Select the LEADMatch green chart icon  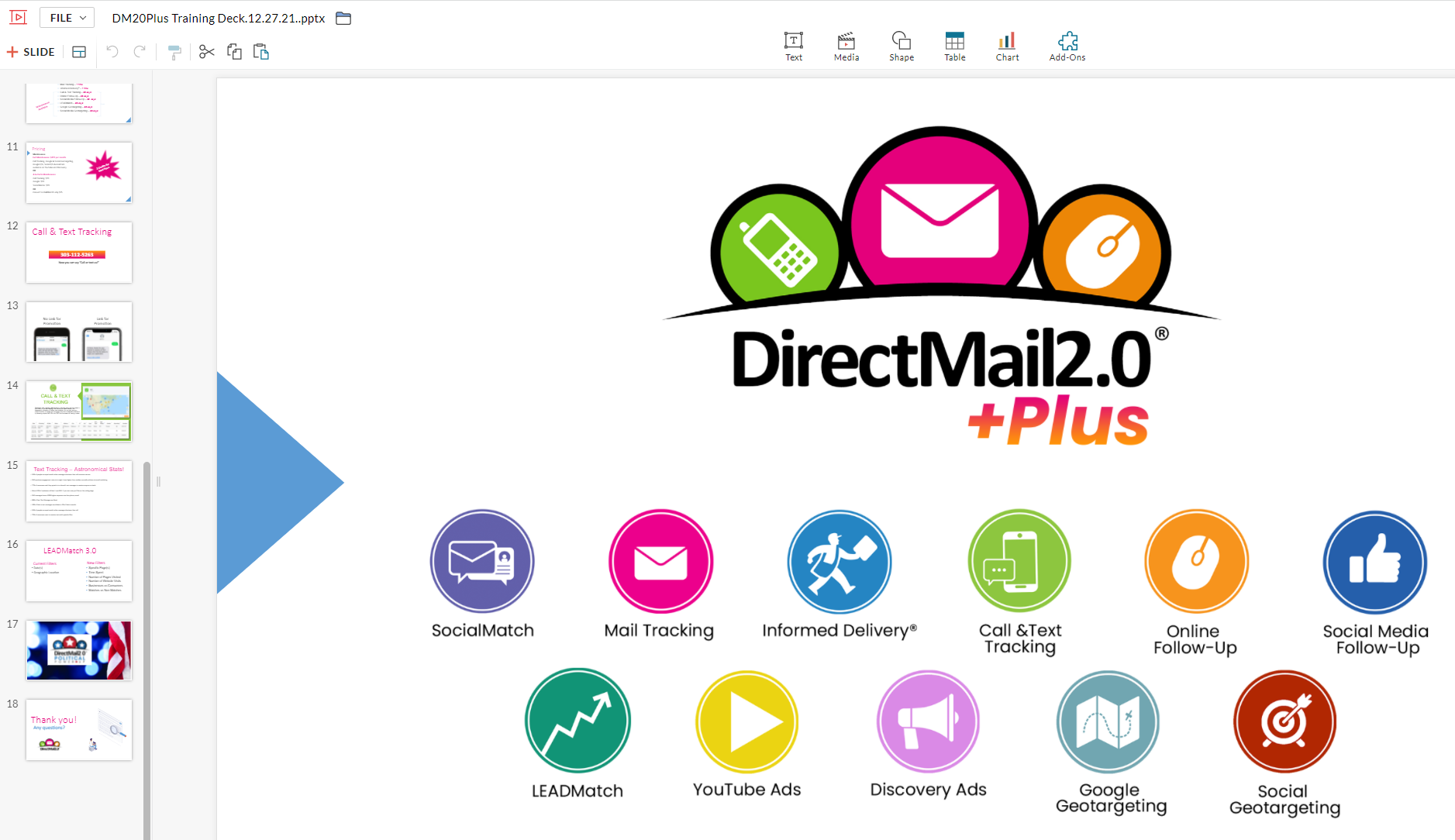(x=578, y=721)
